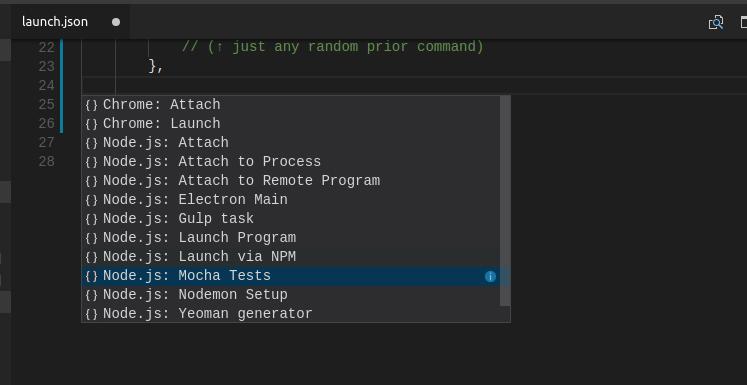Pick Node.js: Launch via NPM
747x385 pixels.
[291, 257]
